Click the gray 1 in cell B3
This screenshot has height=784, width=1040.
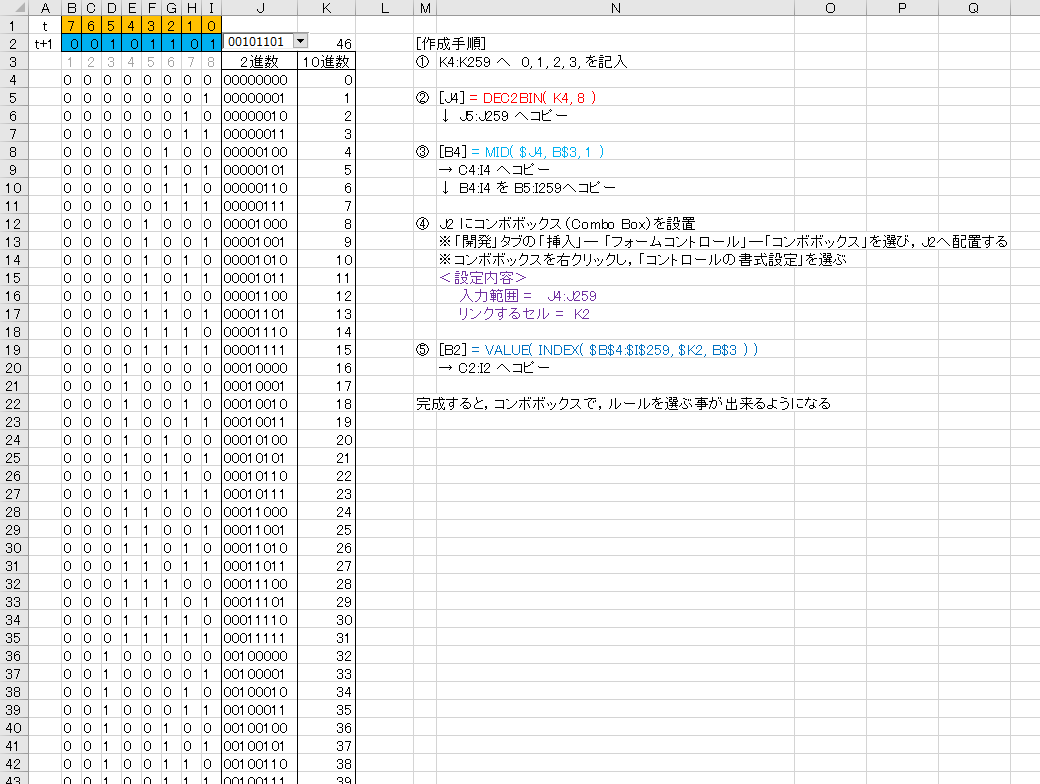tap(71, 62)
